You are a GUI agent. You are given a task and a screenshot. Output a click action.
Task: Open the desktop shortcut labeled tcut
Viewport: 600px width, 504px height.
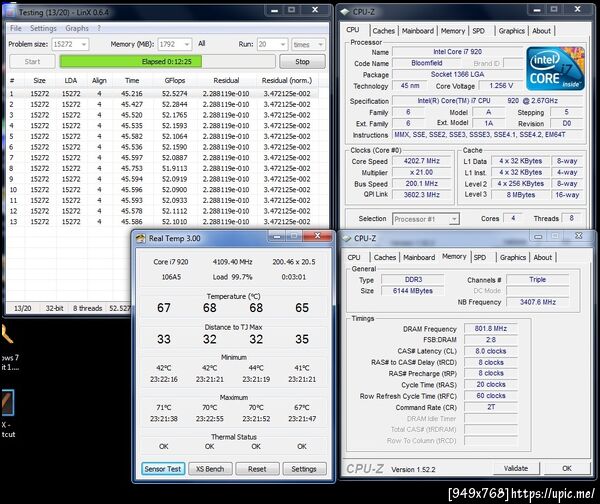pos(8,413)
